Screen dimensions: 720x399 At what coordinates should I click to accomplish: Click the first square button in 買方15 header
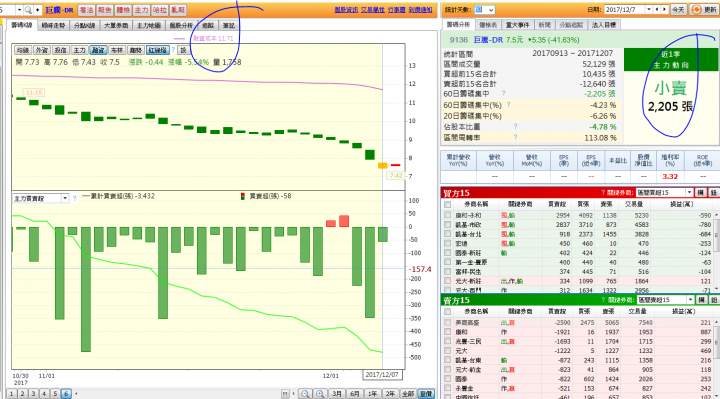(x=701, y=193)
